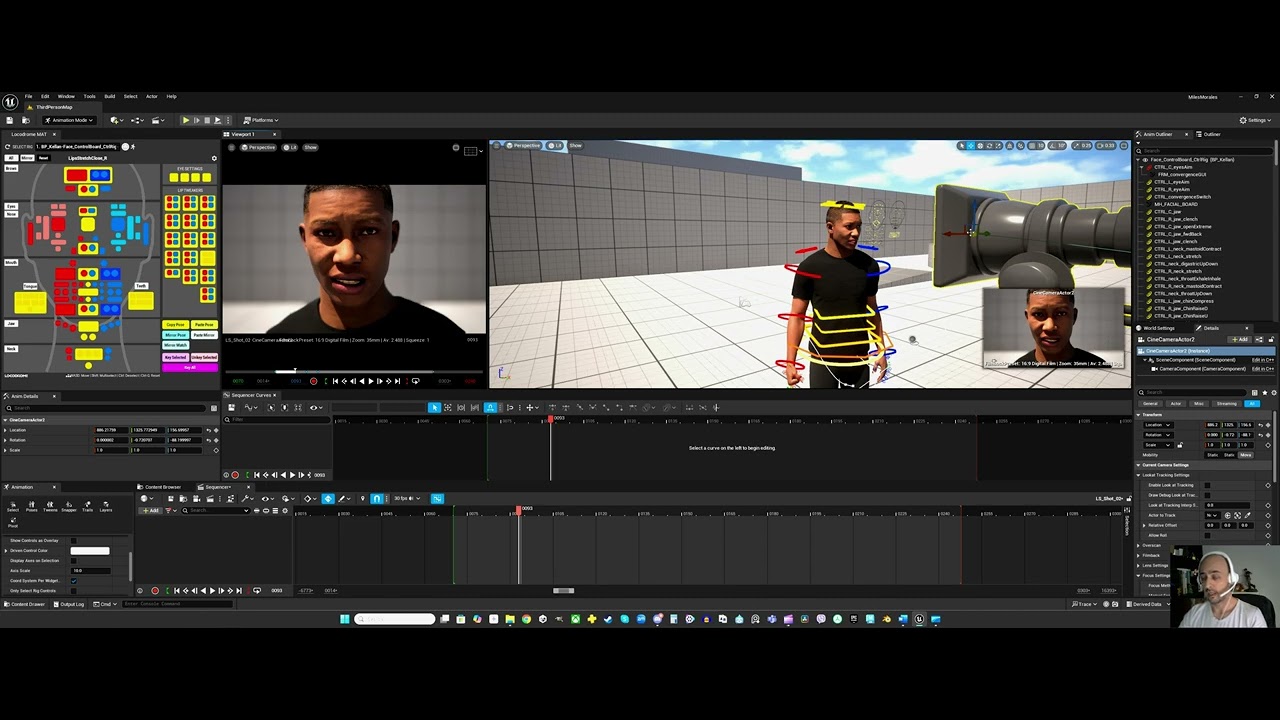
Task: Expand the Filmback section
Action: (1138, 555)
